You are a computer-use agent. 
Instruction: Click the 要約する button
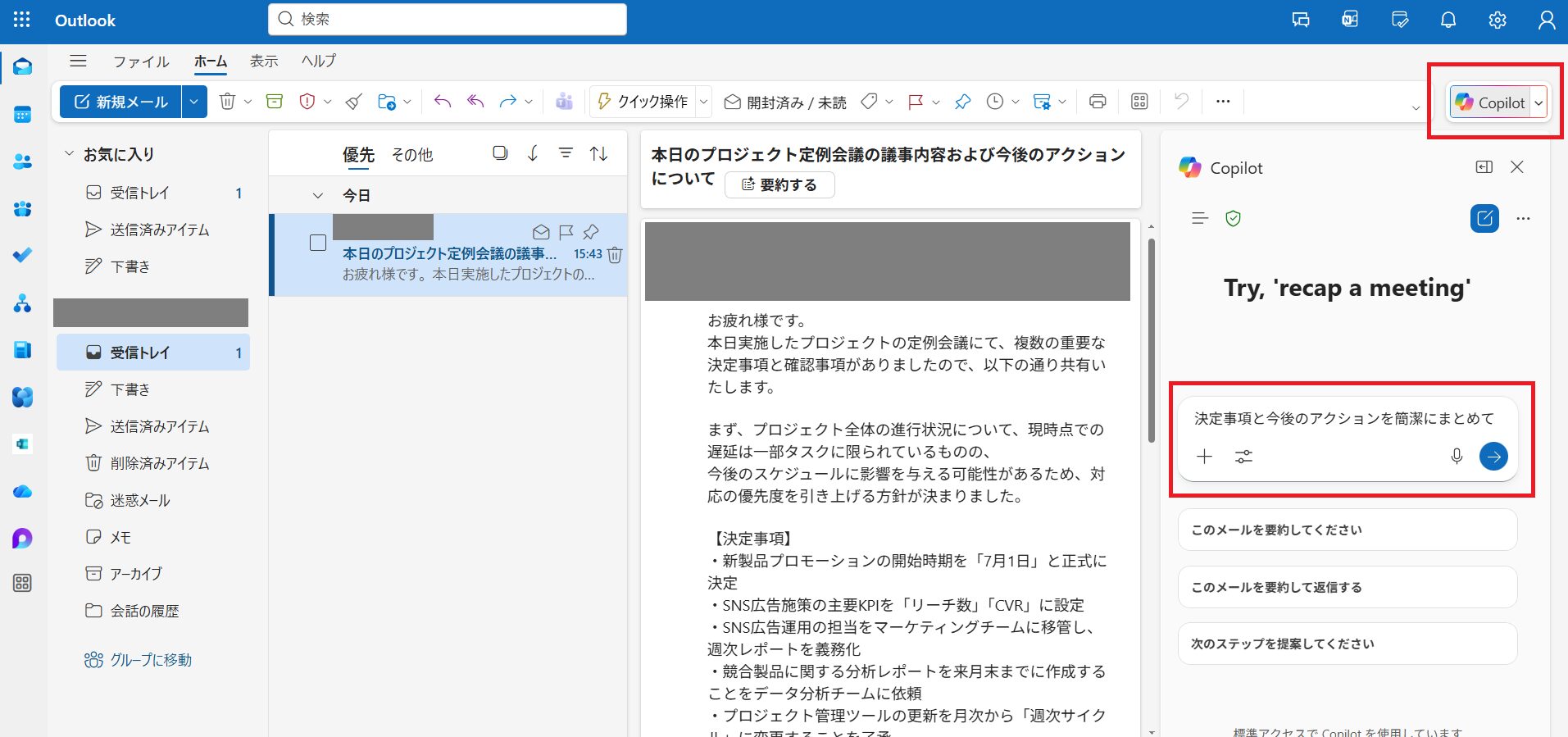pyautogui.click(x=779, y=185)
